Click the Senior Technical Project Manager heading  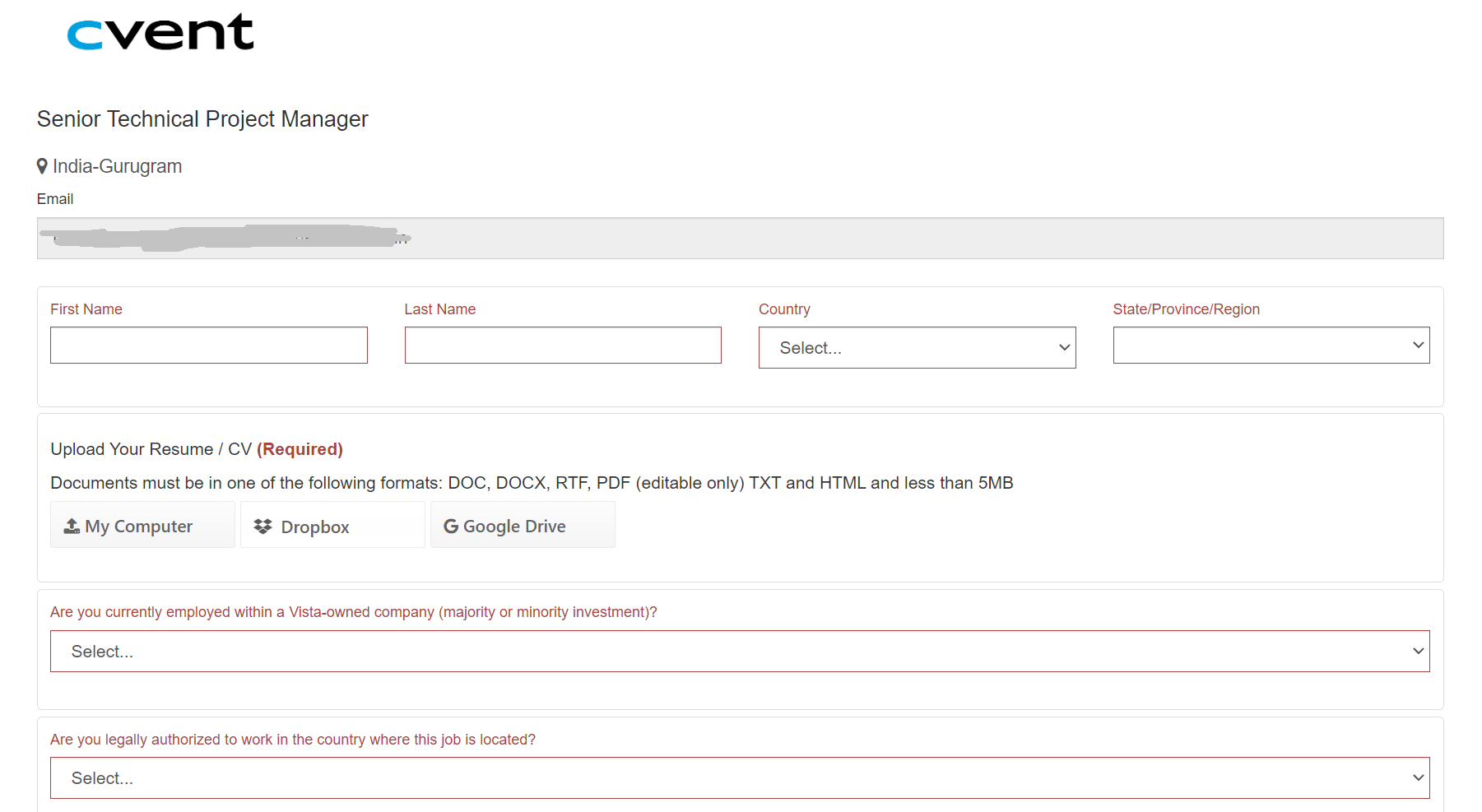coord(202,119)
